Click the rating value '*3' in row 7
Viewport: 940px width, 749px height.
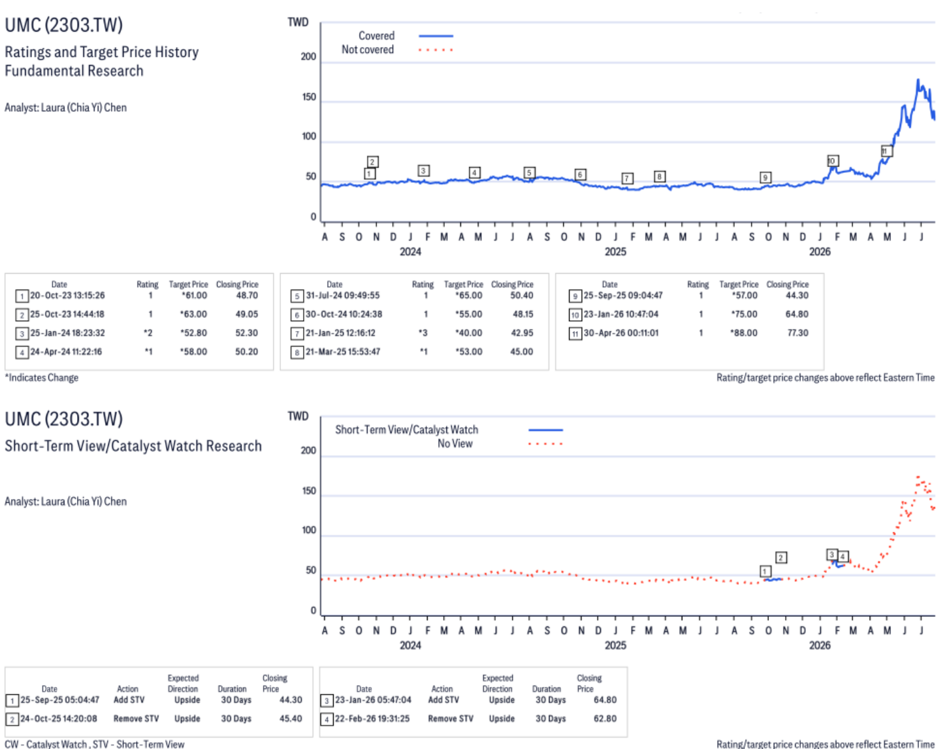423,333
